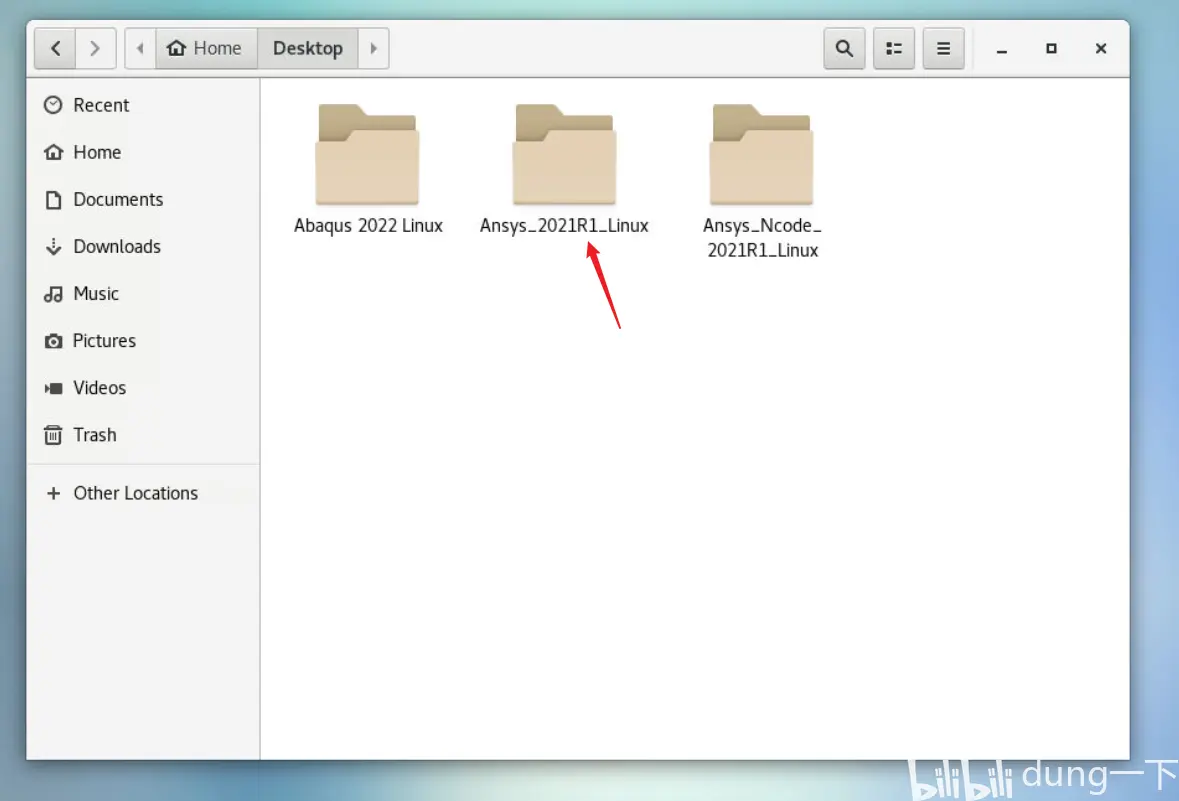Click the 'Ansys_2021R1_Linux' file name
1179x801 pixels.
564,226
